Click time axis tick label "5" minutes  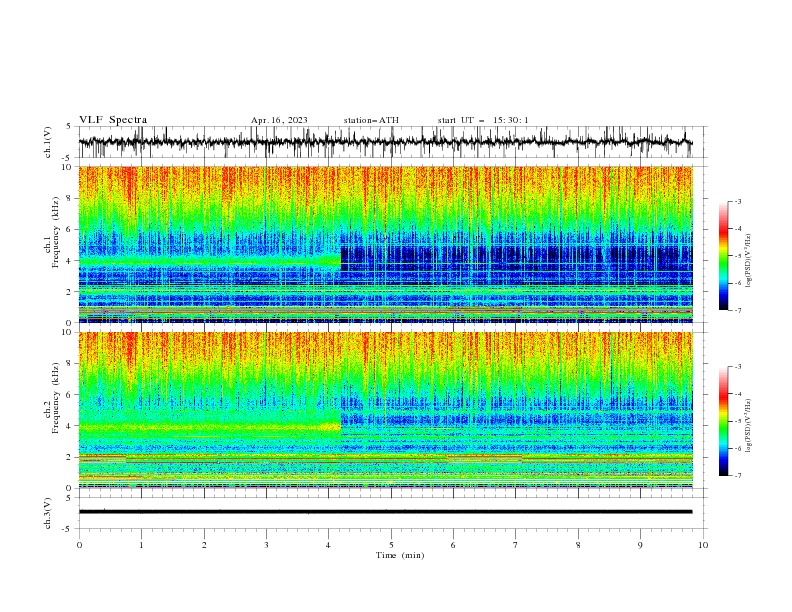[391, 545]
